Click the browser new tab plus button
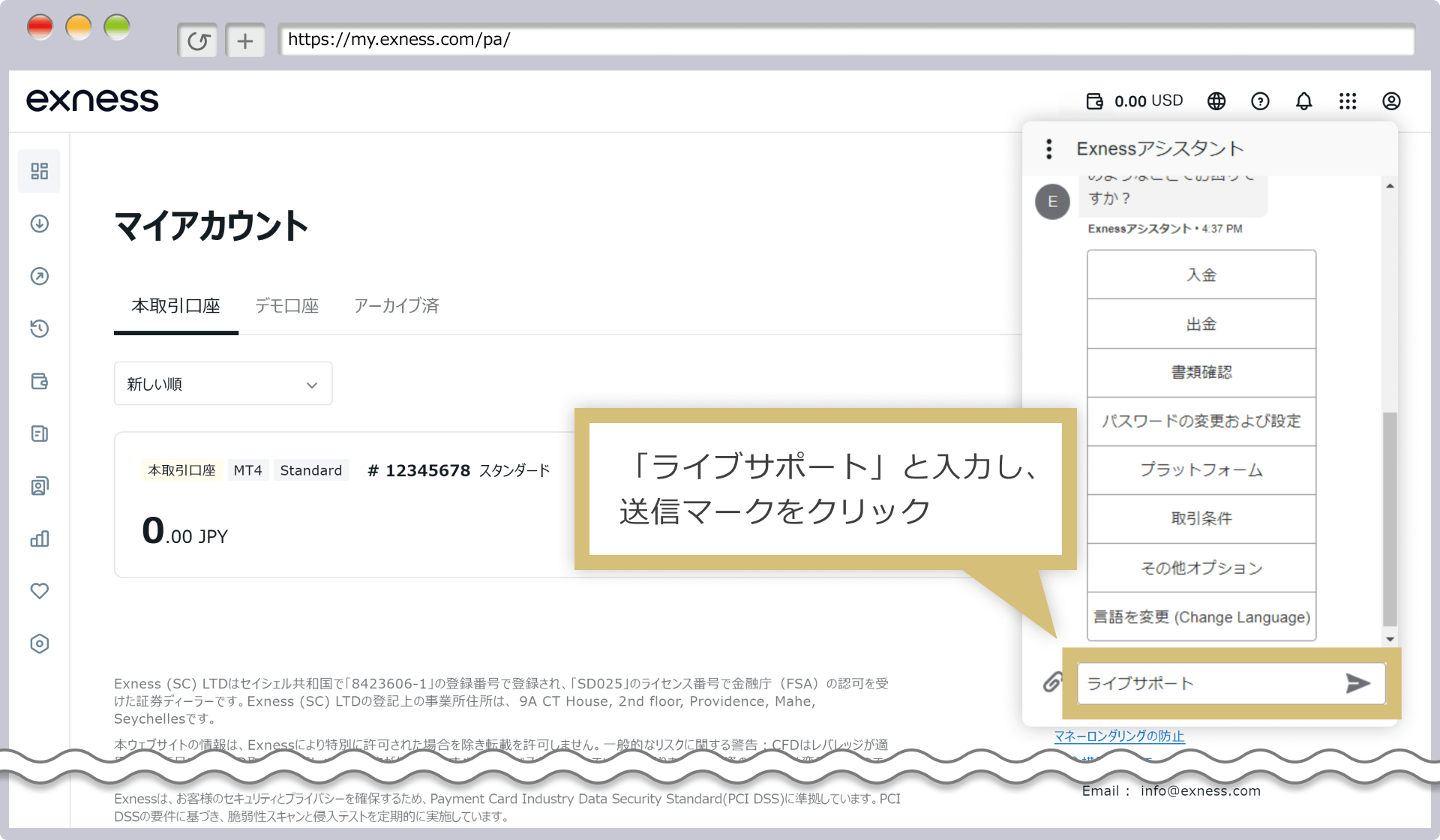Viewport: 1440px width, 840px height. click(245, 40)
